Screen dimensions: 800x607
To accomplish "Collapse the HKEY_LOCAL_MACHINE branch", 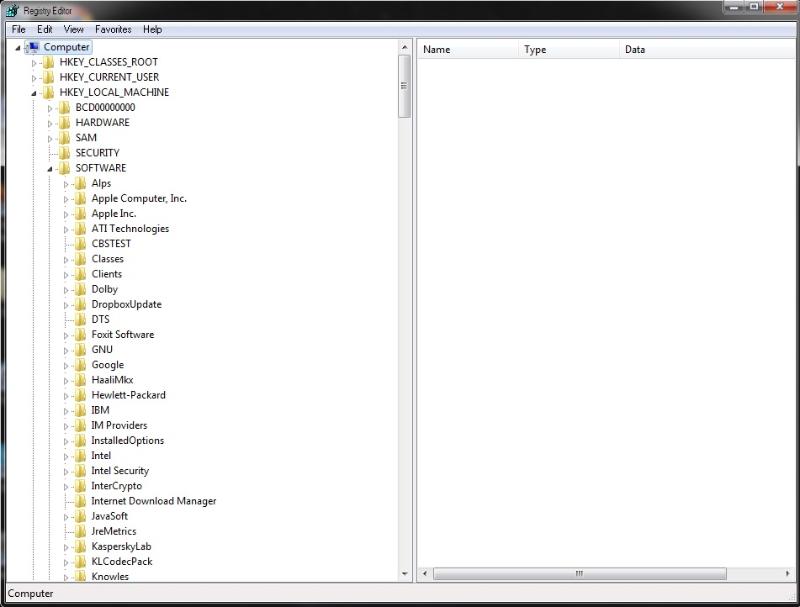I will coord(34,93).
